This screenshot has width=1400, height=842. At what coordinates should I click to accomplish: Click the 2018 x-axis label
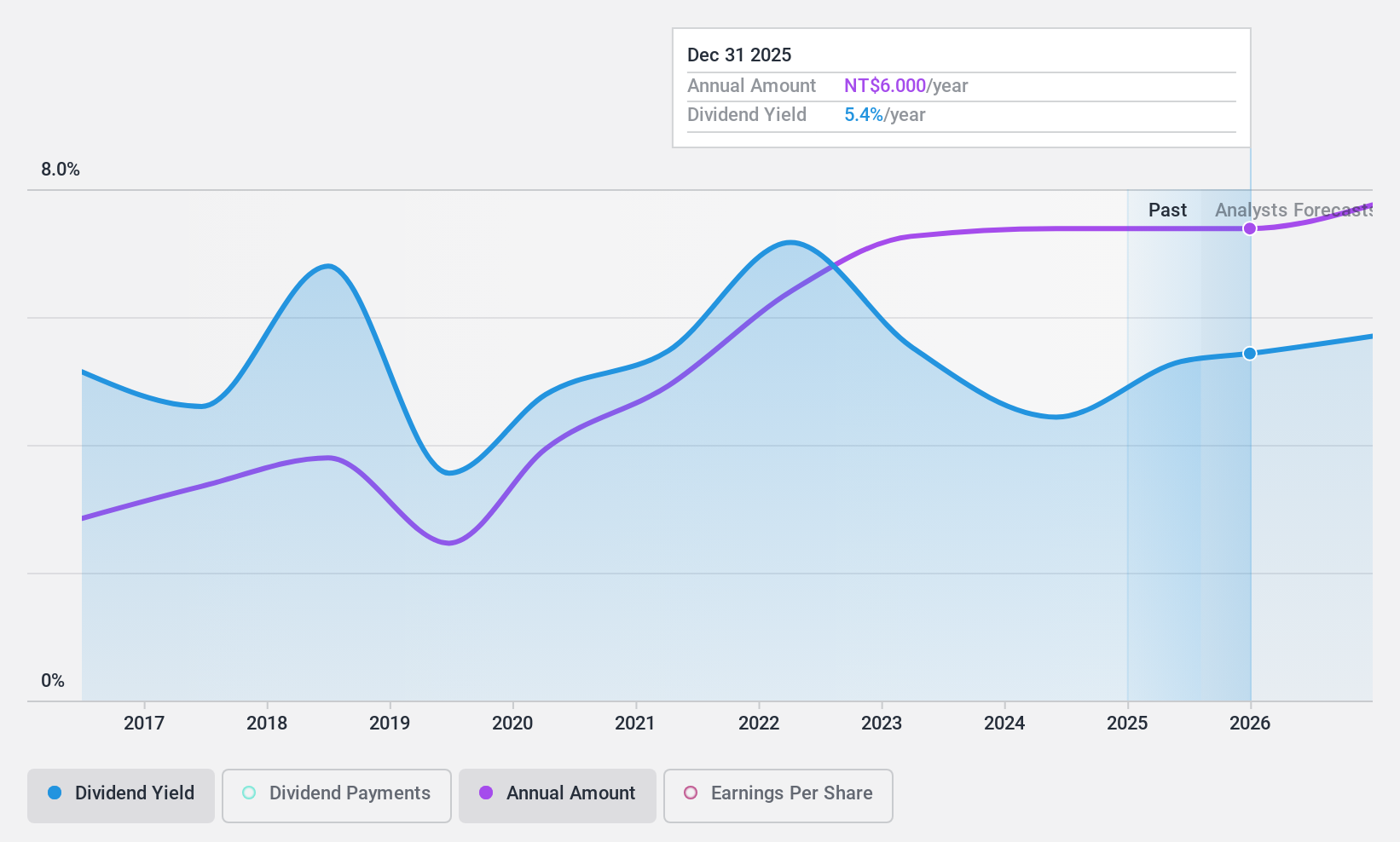coord(267,723)
